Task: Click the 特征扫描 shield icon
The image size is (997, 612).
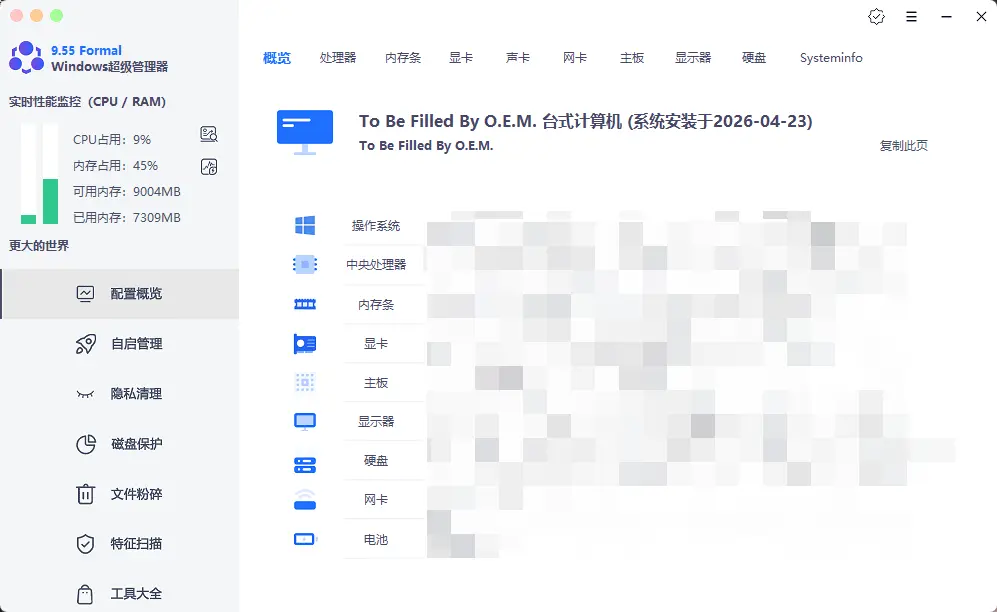Action: (x=85, y=544)
